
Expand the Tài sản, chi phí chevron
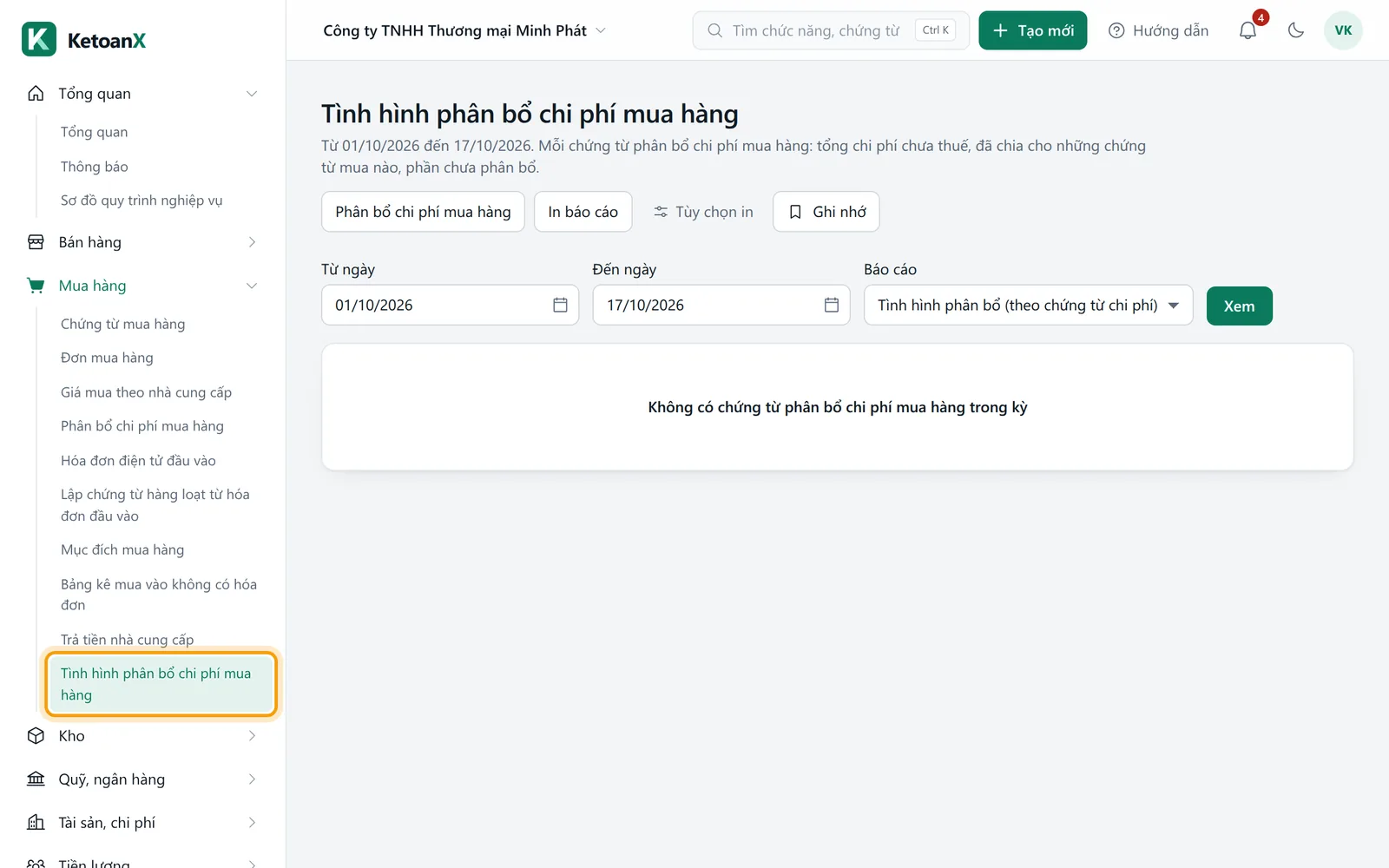coord(252,823)
